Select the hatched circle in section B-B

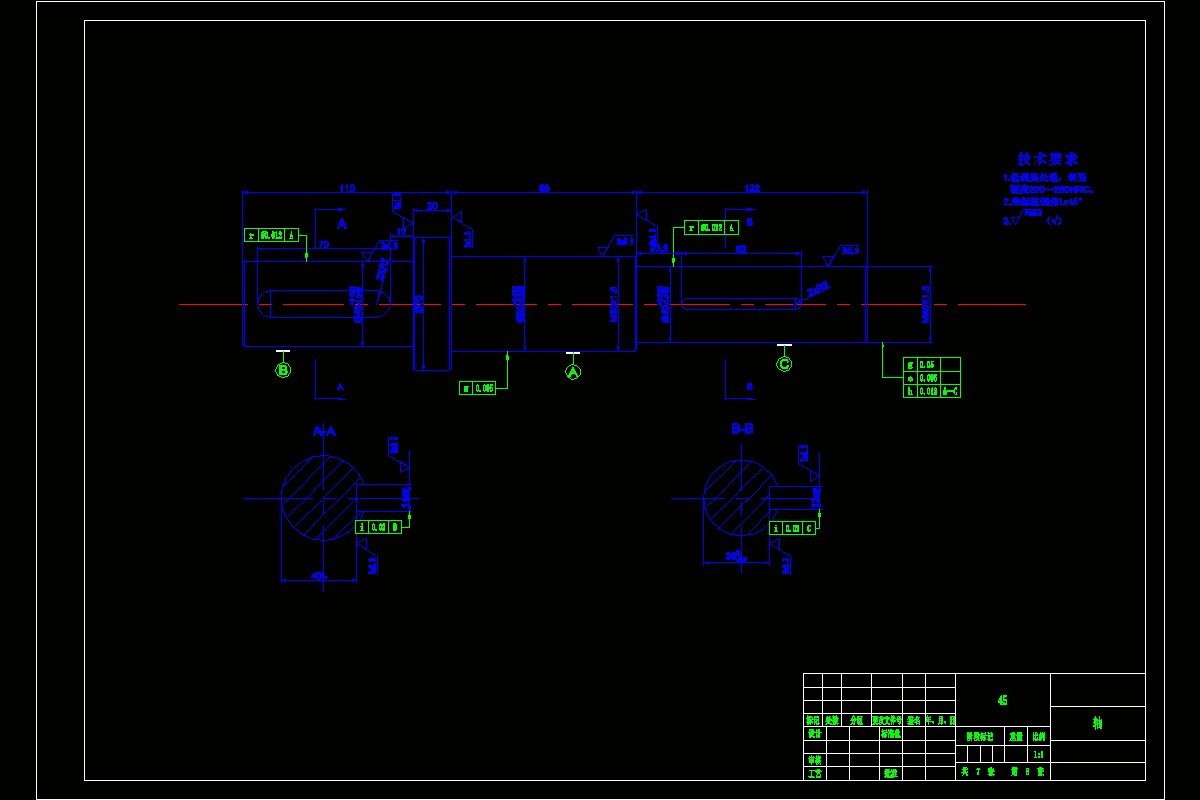point(741,497)
